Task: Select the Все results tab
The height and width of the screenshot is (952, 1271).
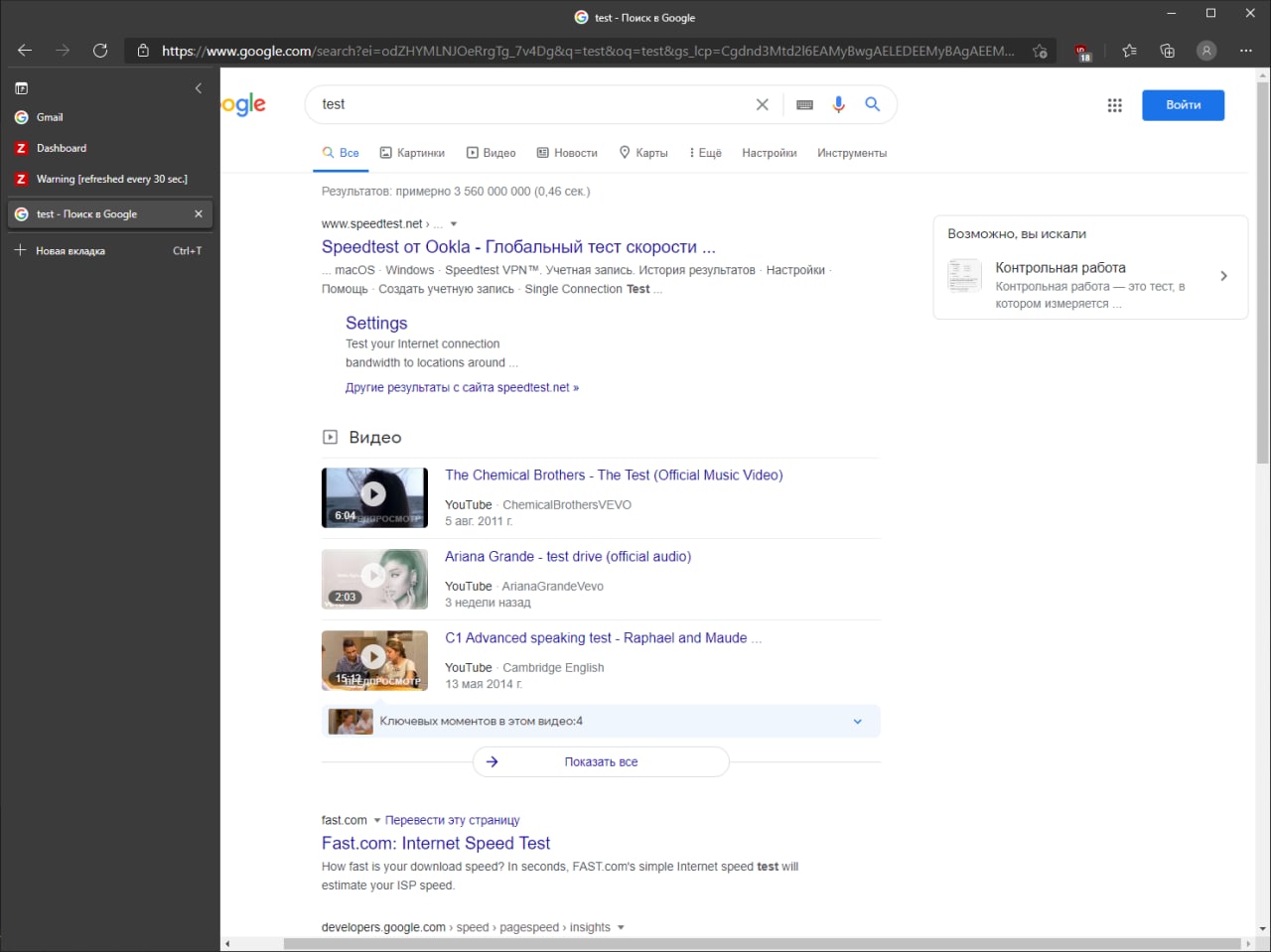Action: 341,153
